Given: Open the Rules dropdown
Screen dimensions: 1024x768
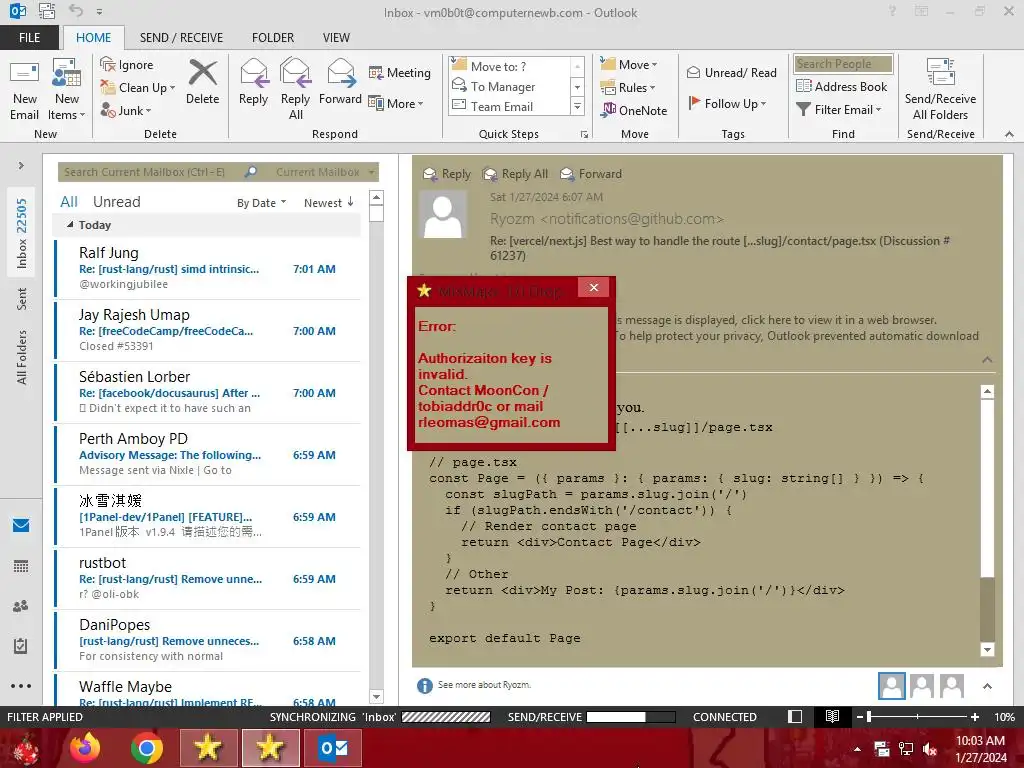Looking at the screenshot, I should [628, 88].
